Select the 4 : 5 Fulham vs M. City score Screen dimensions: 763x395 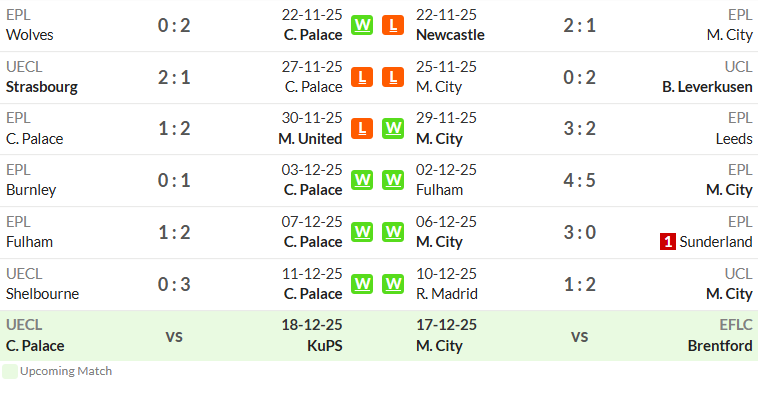(580, 180)
